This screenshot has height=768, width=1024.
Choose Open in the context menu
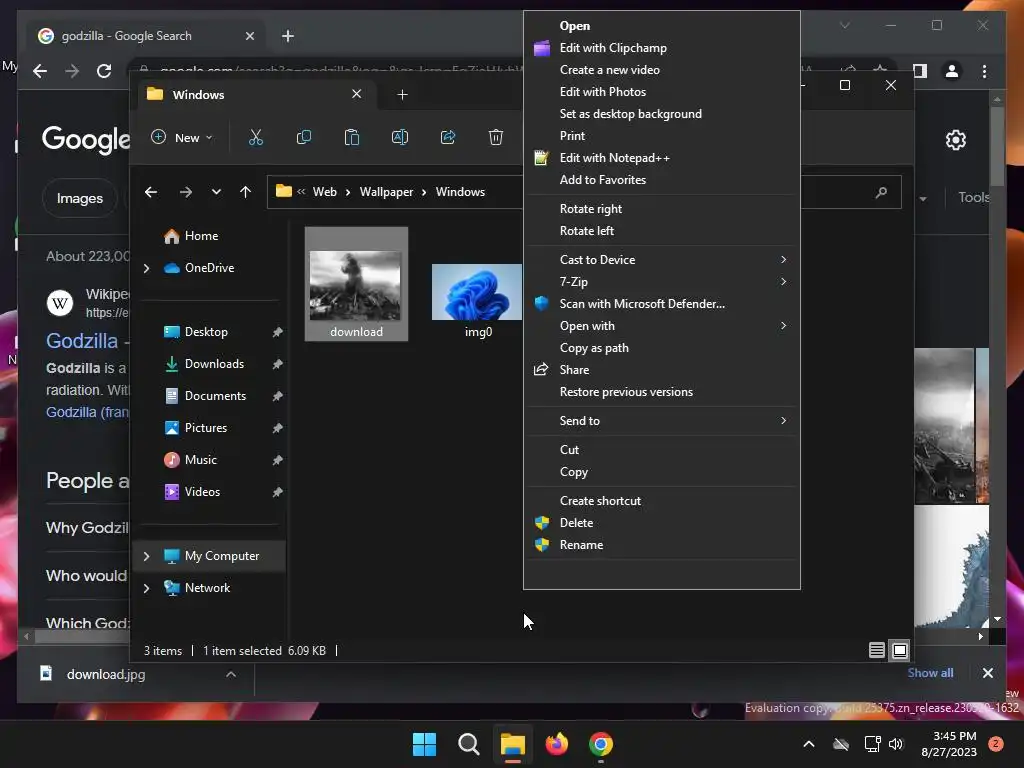[x=662, y=26]
